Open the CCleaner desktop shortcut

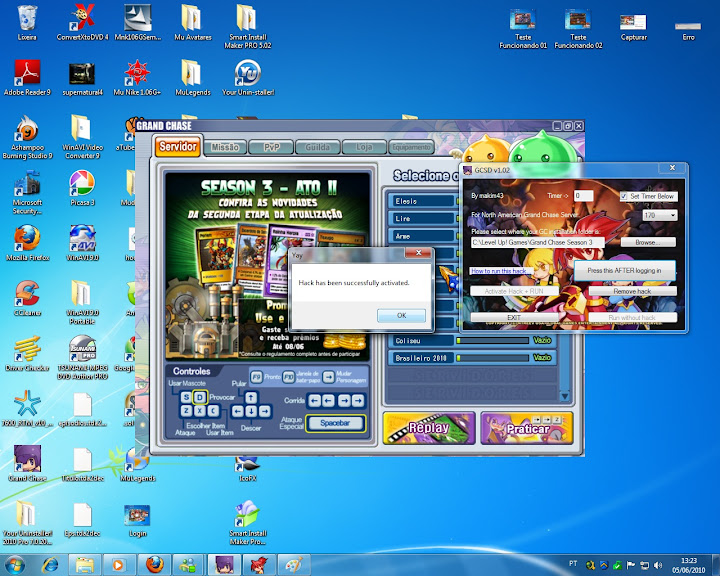pyautogui.click(x=27, y=299)
